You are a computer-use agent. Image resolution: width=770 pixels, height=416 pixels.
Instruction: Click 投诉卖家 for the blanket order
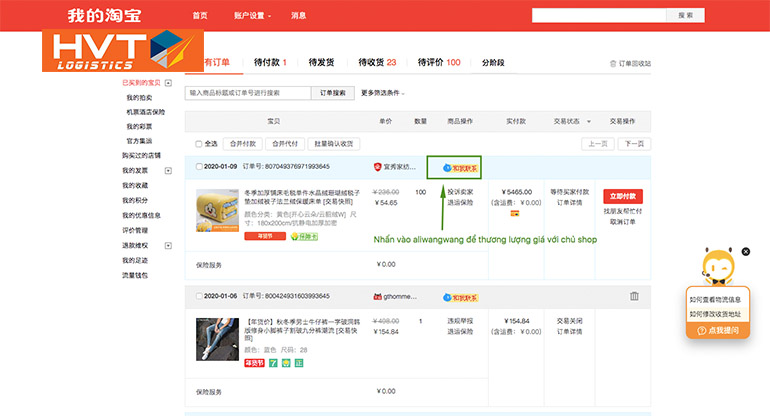(x=460, y=192)
